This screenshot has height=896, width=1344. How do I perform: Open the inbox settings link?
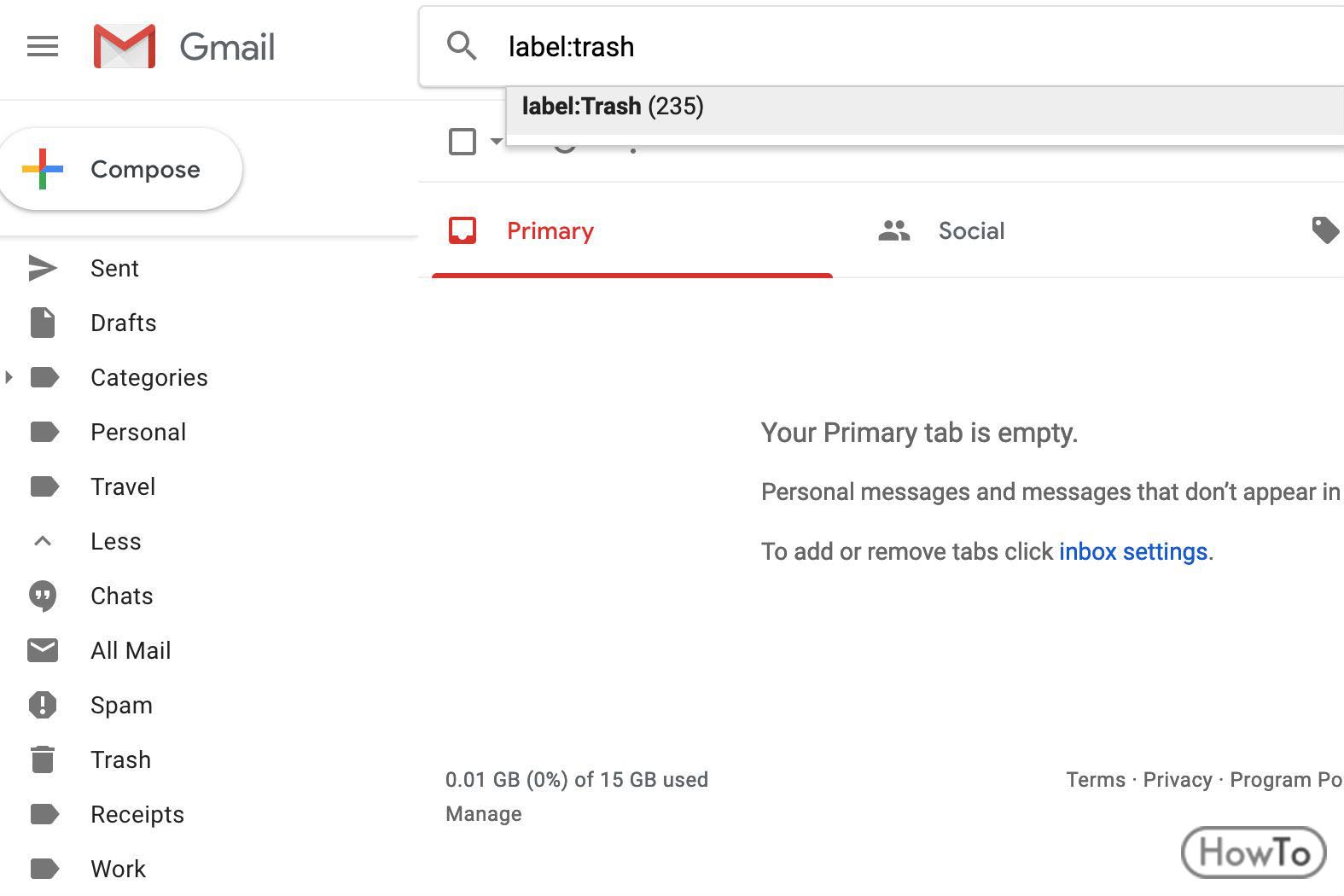[x=1133, y=551]
